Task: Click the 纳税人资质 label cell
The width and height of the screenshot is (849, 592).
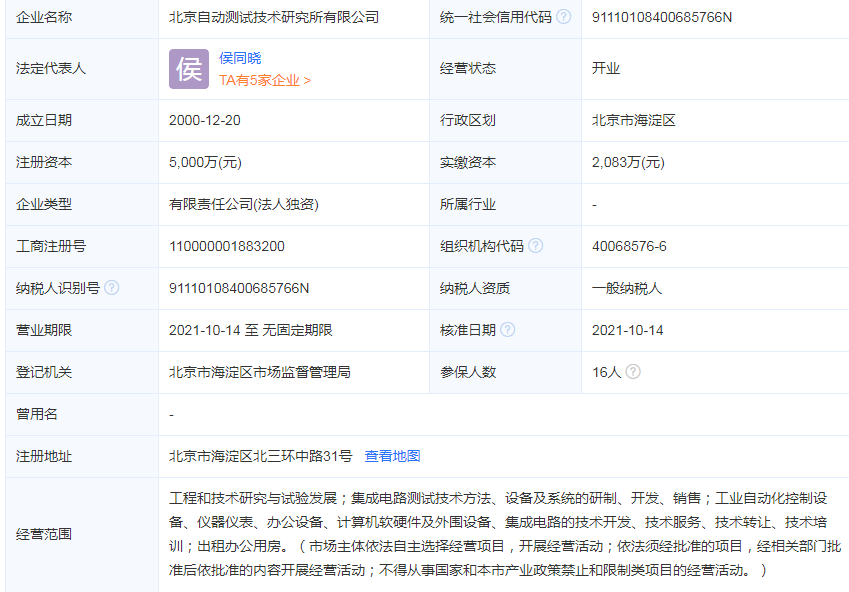Action: pos(505,288)
